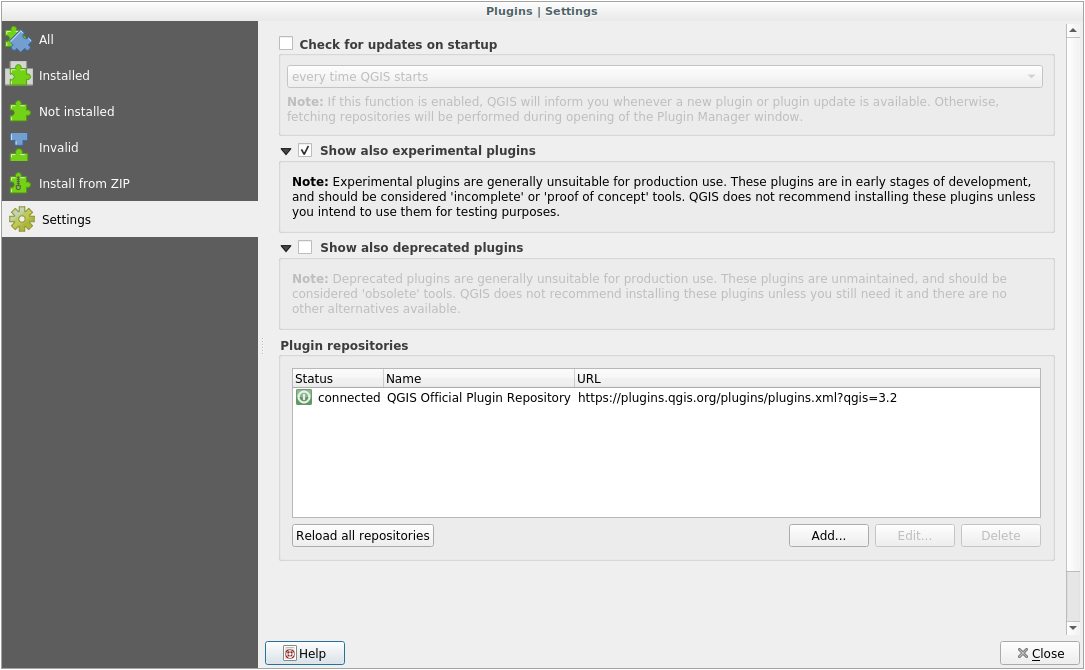Image resolution: width=1085 pixels, height=670 pixels.
Task: Expand the deprecated plugins disclosure triangle
Action: pyautogui.click(x=286, y=247)
